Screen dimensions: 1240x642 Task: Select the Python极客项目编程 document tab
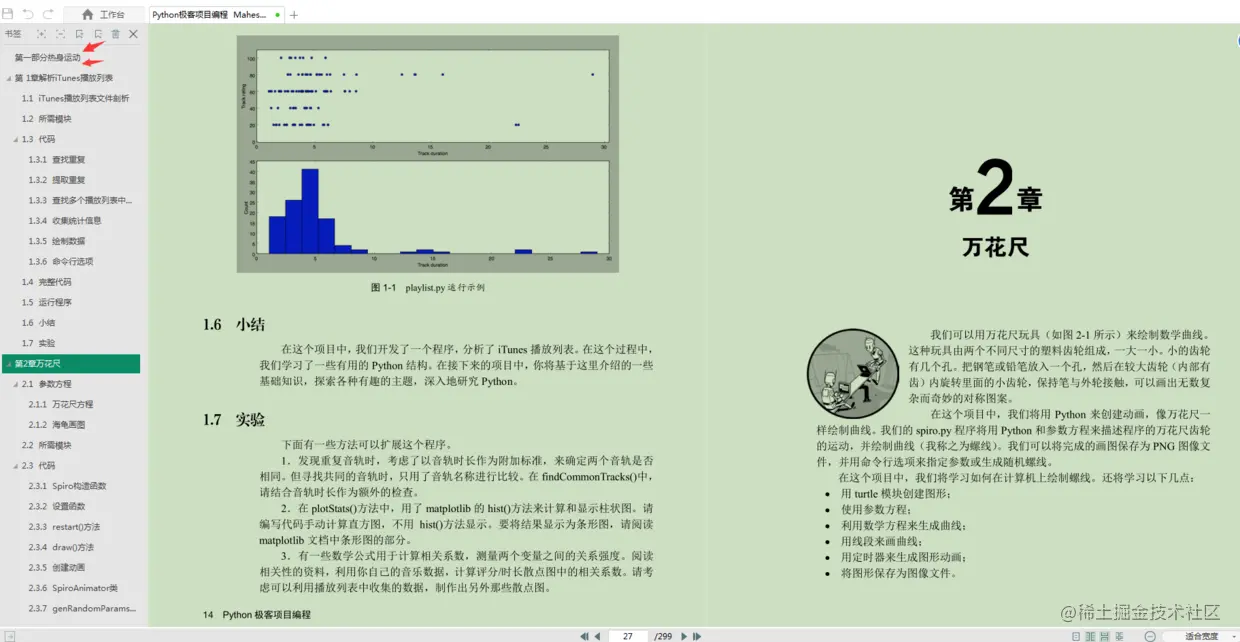(216, 15)
